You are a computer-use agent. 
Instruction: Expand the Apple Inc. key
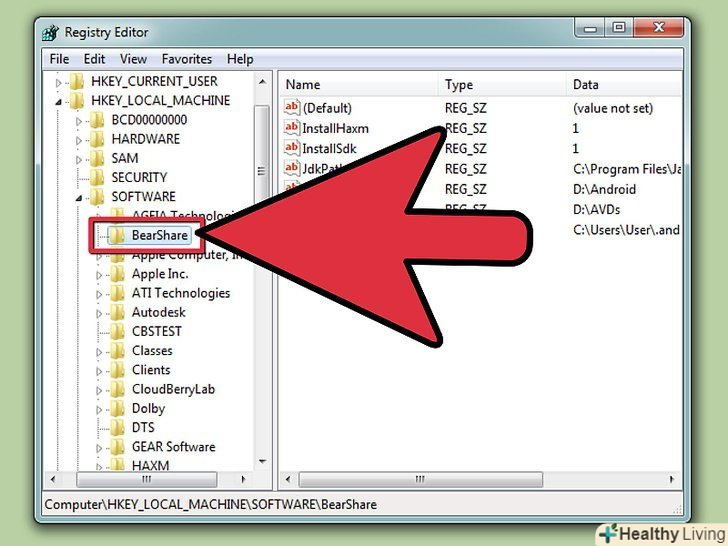pos(99,275)
